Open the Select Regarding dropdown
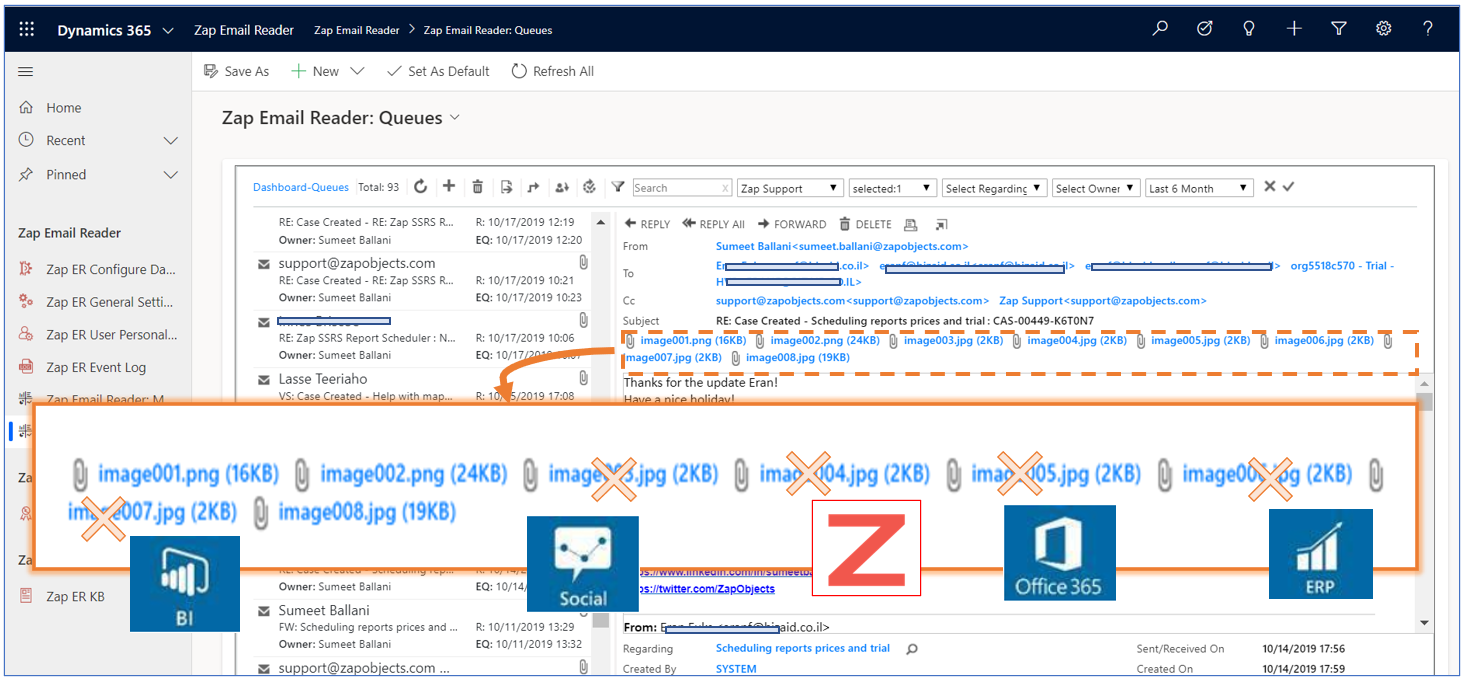 pos(994,188)
